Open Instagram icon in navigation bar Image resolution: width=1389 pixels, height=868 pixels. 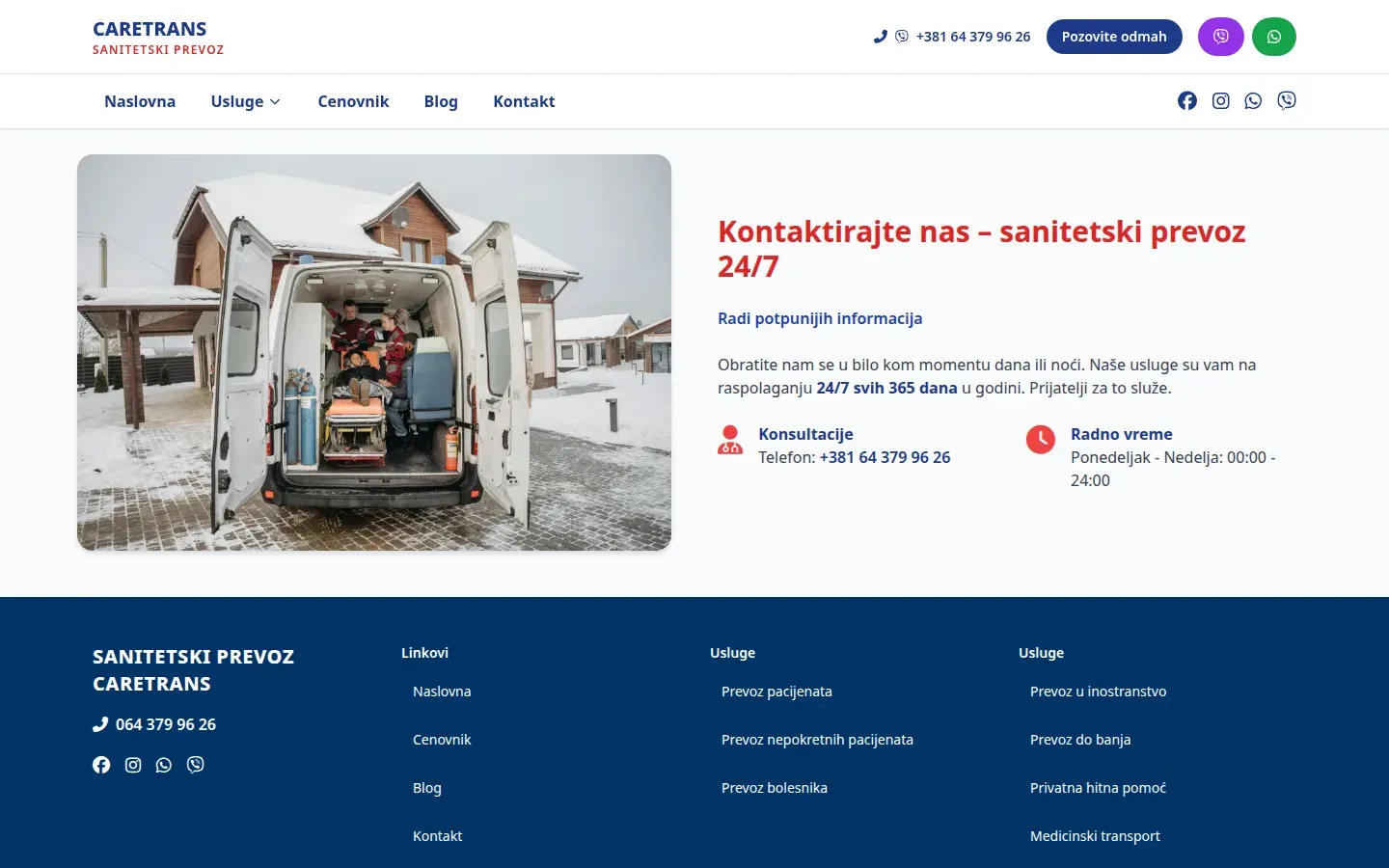1221,101
